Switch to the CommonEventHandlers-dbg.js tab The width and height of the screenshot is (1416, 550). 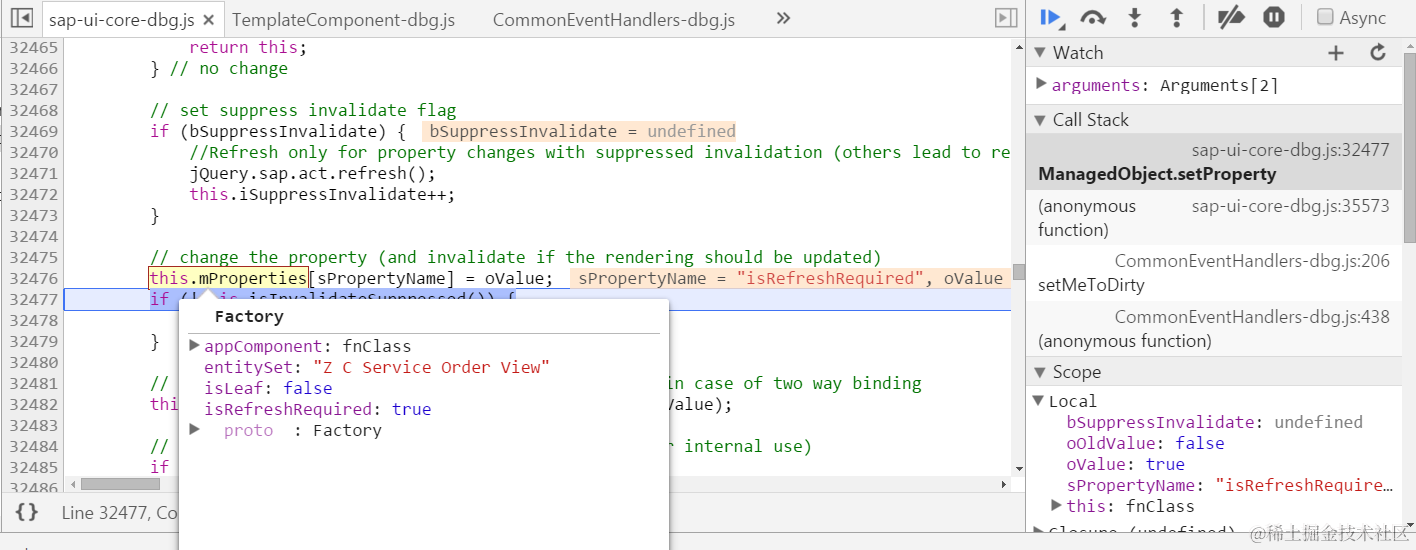613,19
